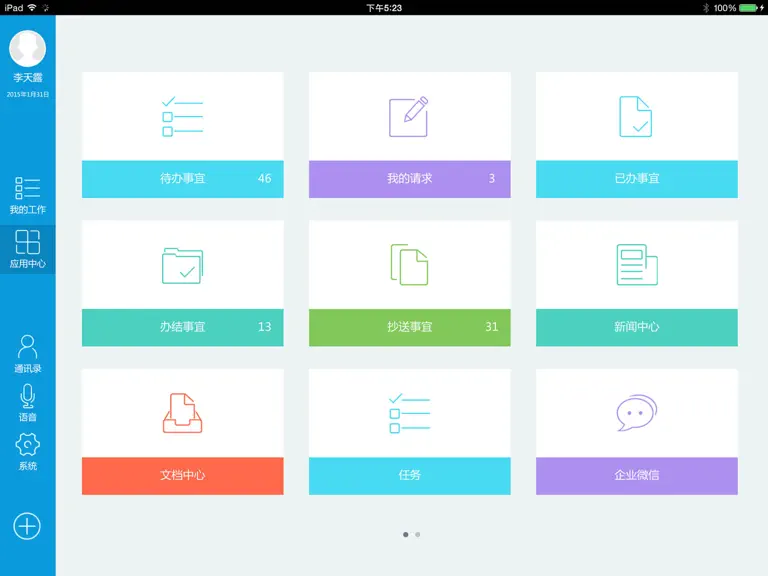
Task: Click the 文档中心 inbox tray icon
Action: pos(182,413)
